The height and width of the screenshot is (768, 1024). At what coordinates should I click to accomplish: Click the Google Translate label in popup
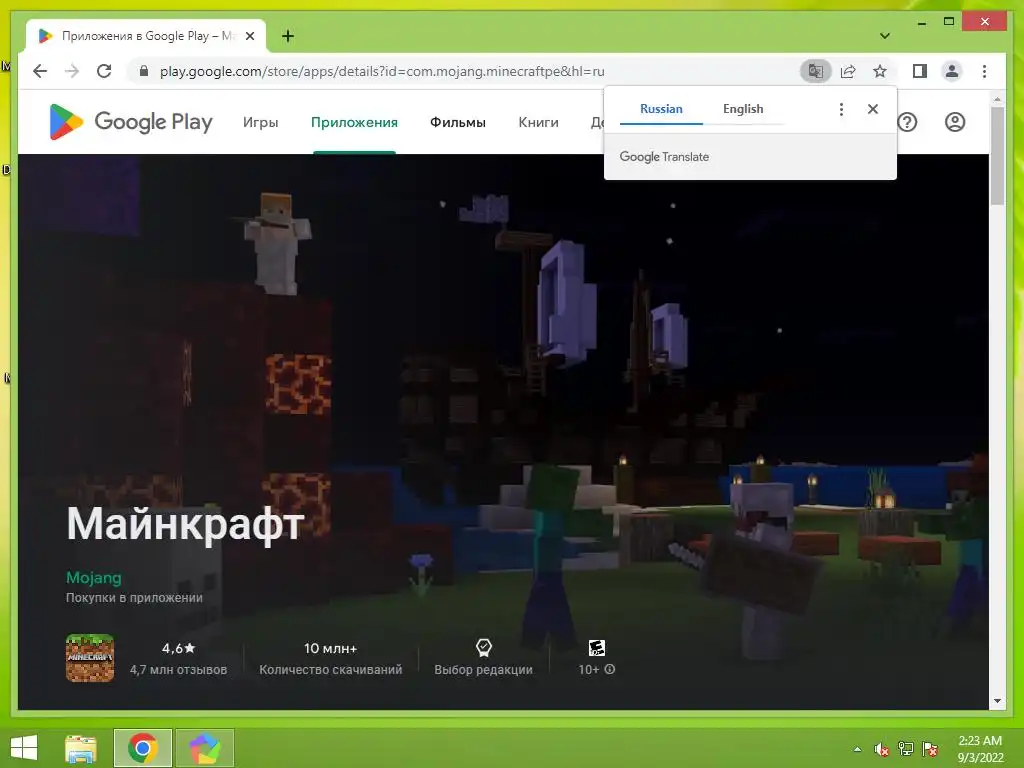(664, 157)
